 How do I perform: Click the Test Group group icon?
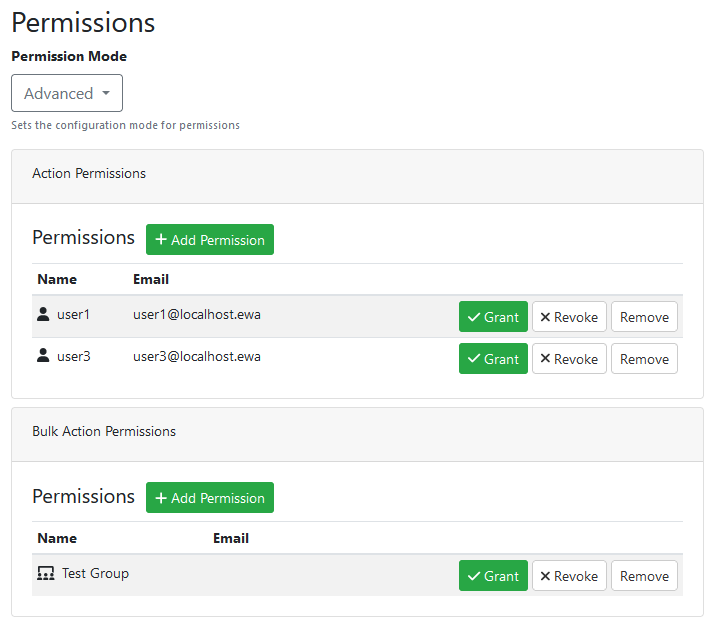(x=45, y=574)
